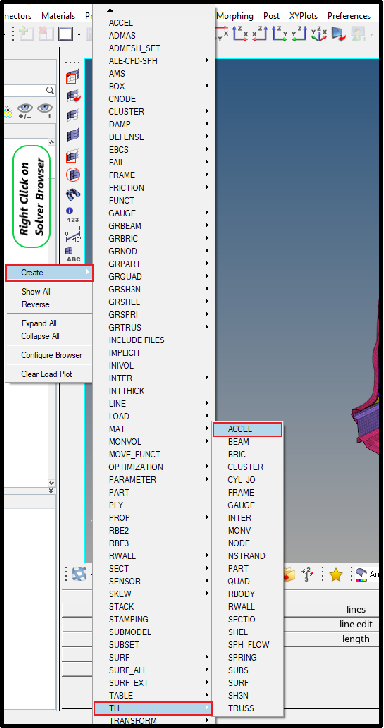The image size is (384, 728).
Task: Open the XYPlots menu in the menu bar
Action: (x=303, y=16)
